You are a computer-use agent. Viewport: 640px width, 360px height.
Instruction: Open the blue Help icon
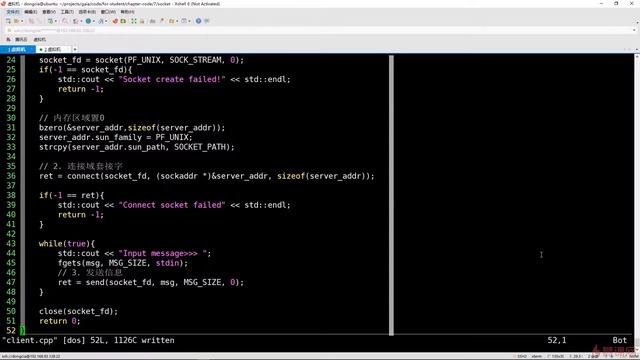pyautogui.click(x=198, y=21)
